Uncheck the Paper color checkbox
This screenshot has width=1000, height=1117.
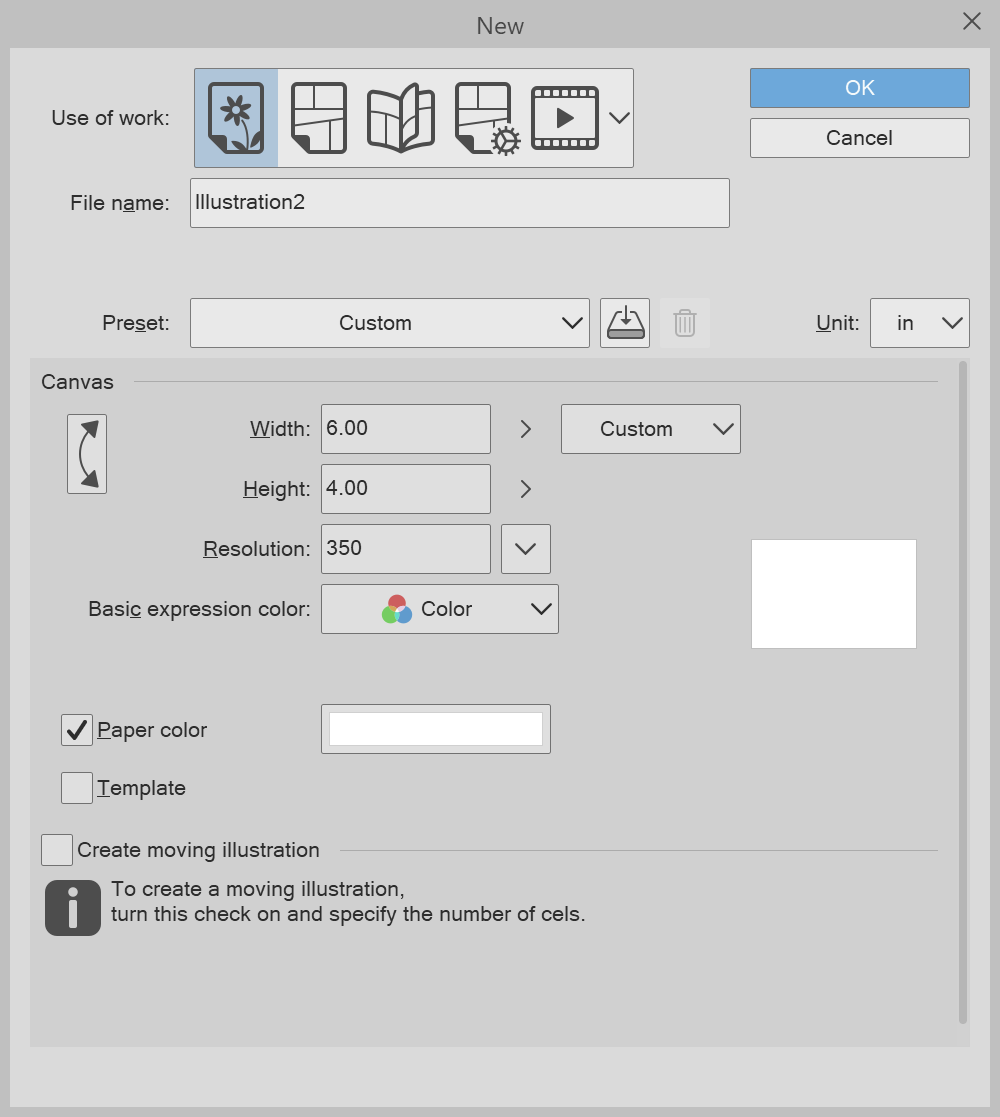click(77, 730)
